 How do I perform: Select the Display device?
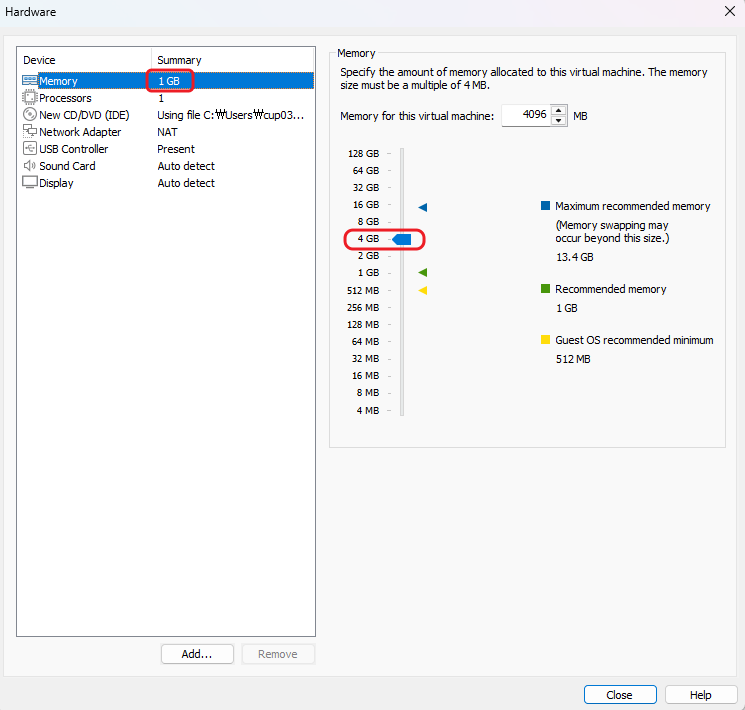tap(165, 183)
